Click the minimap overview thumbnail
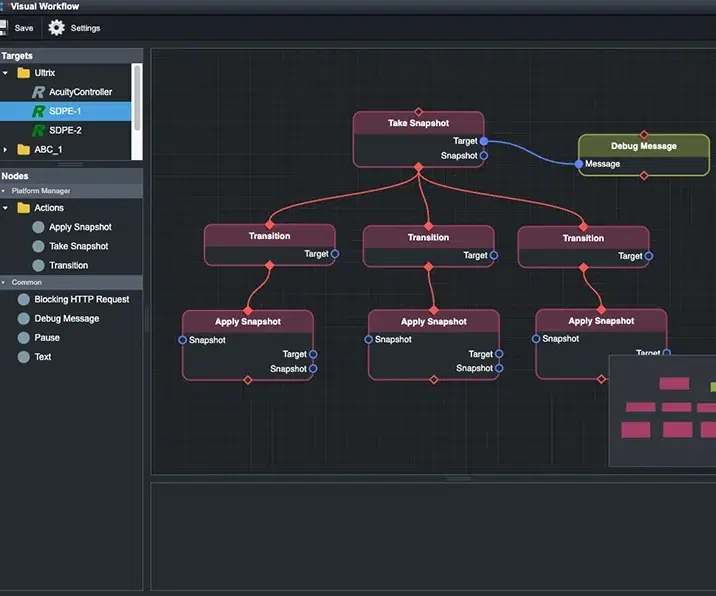716x596 pixels. coord(663,411)
